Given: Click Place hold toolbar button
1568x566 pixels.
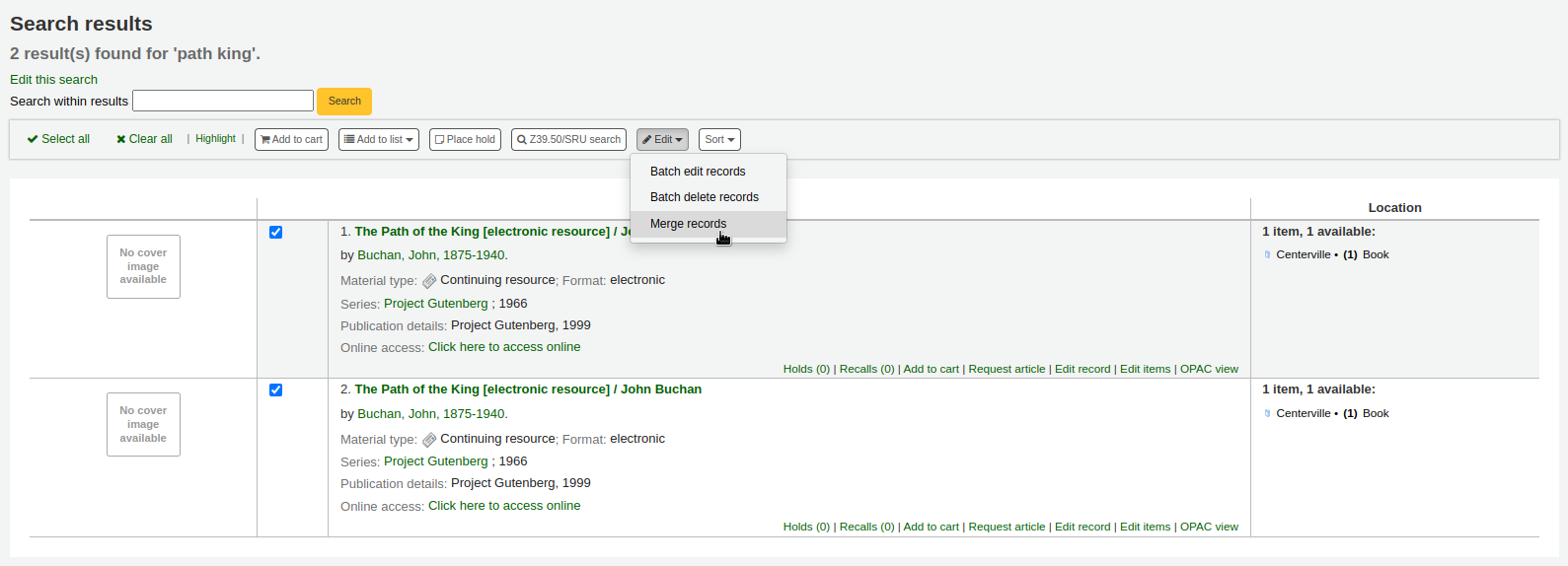Looking at the screenshot, I should (465, 140).
